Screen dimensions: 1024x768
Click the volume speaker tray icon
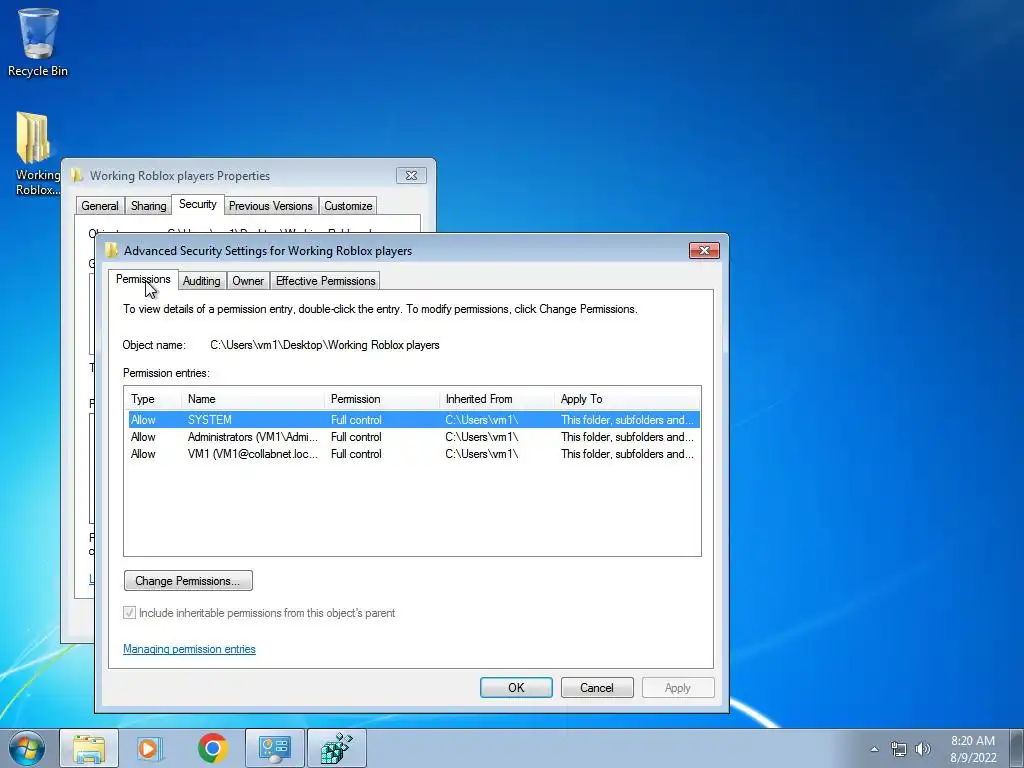(x=922, y=749)
